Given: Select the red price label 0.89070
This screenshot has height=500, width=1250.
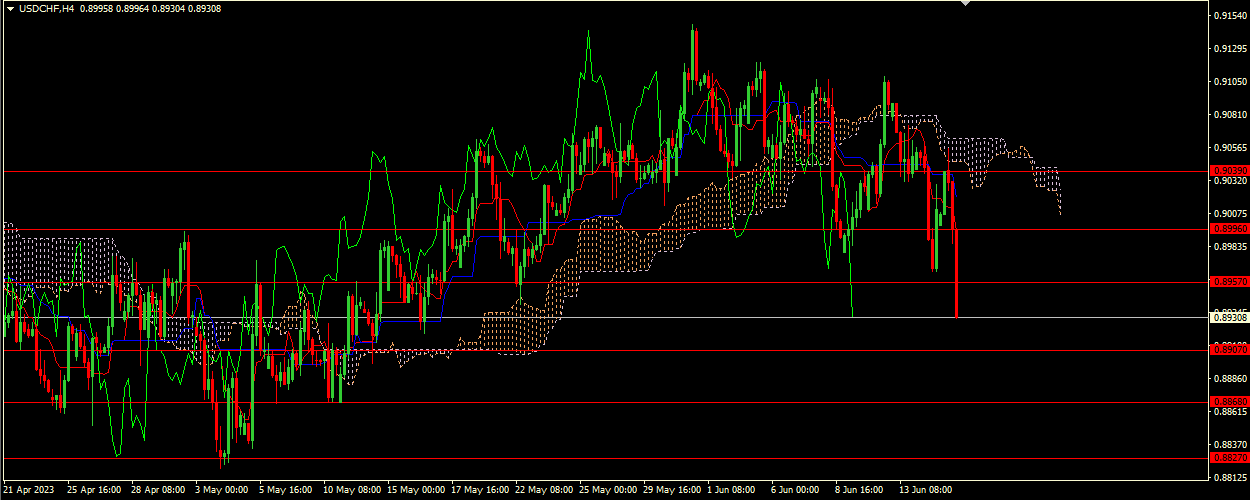Looking at the screenshot, I should click(x=1228, y=349).
